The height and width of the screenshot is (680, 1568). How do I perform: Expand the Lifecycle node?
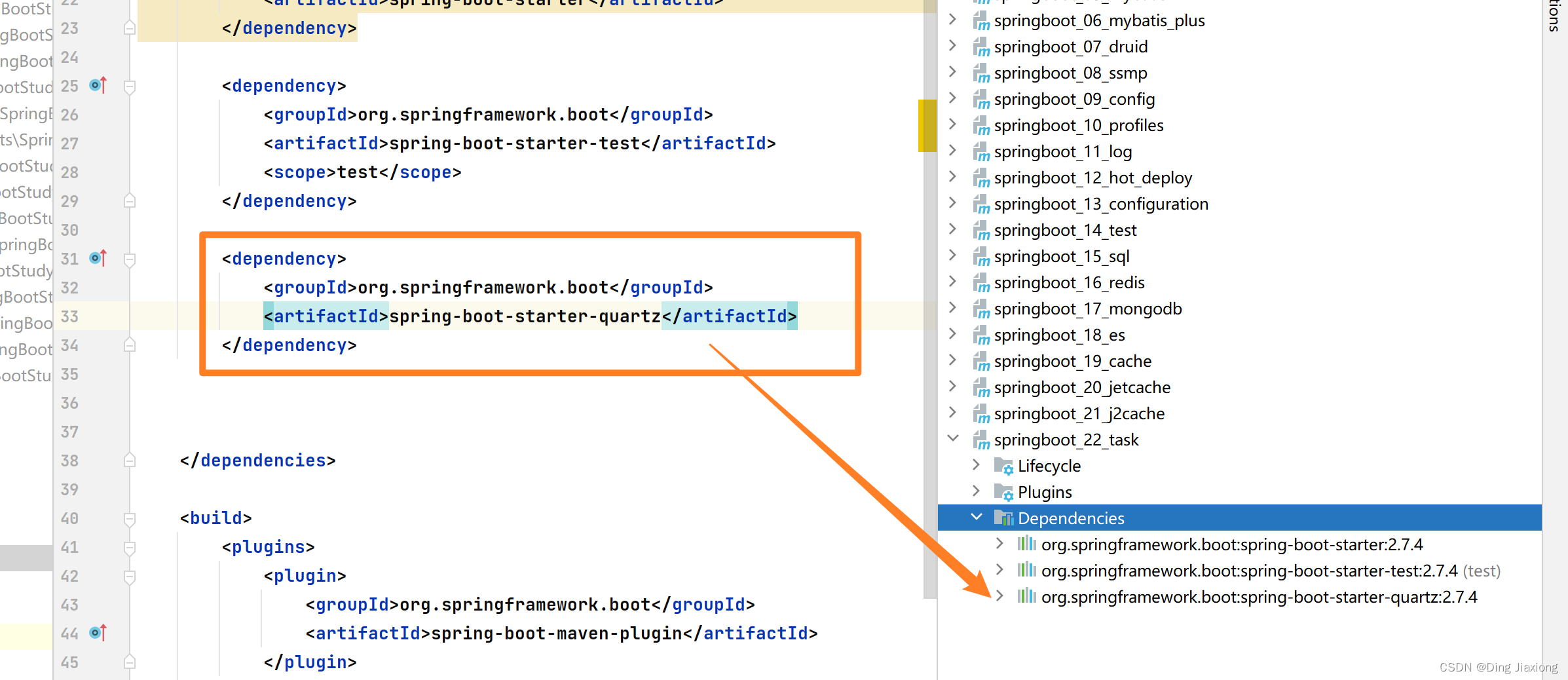point(976,465)
